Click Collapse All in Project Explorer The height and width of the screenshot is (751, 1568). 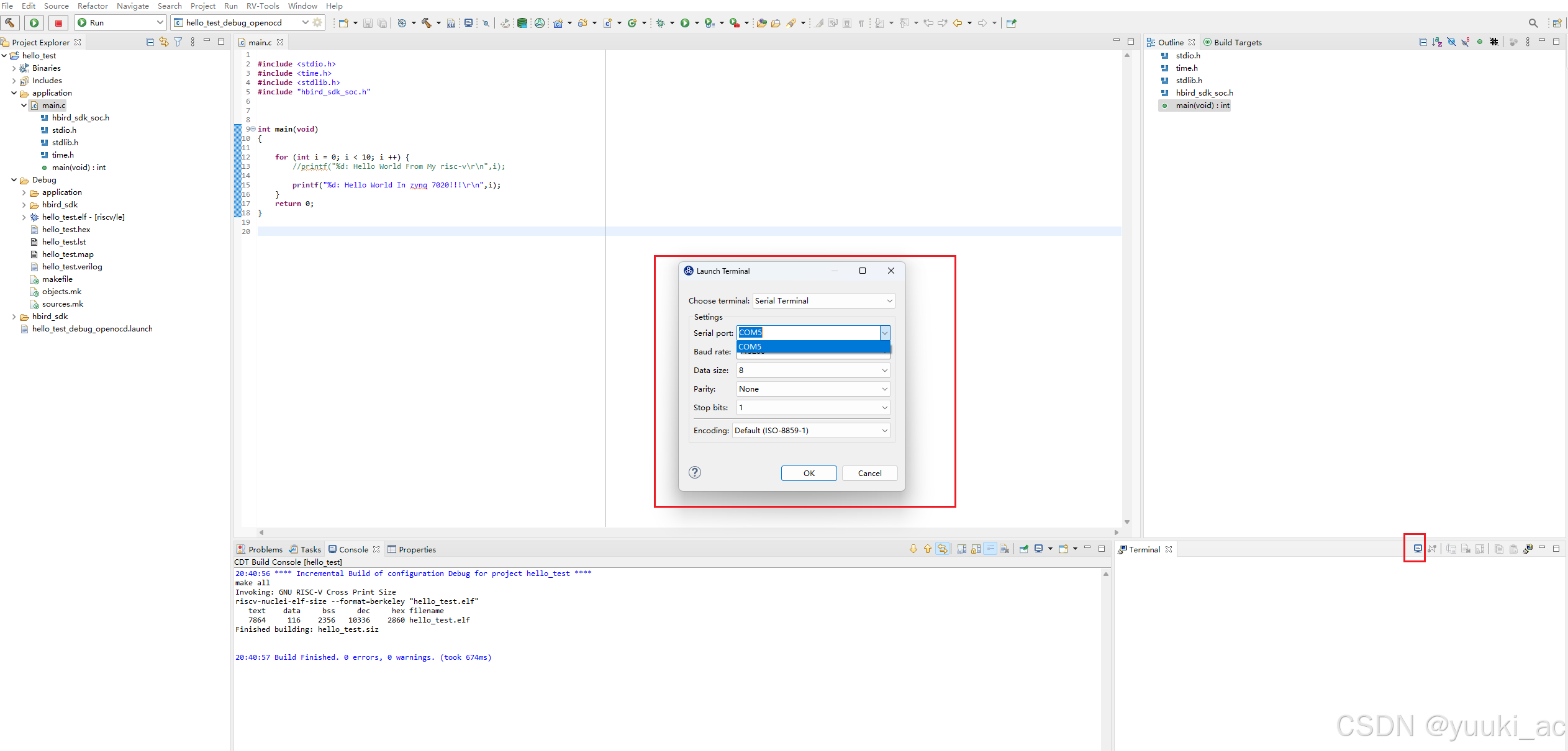(150, 42)
